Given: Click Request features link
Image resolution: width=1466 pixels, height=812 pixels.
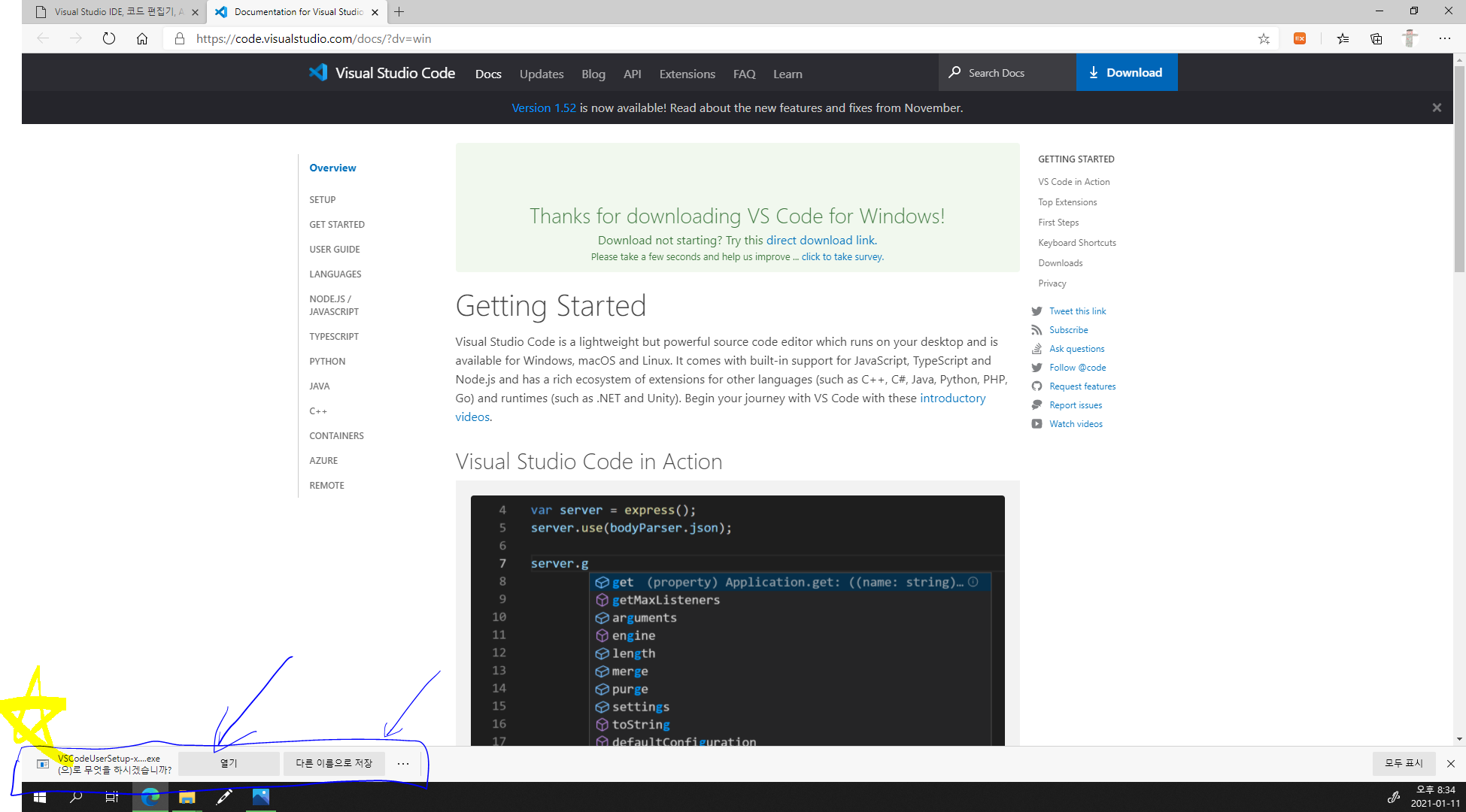Looking at the screenshot, I should point(1082,386).
